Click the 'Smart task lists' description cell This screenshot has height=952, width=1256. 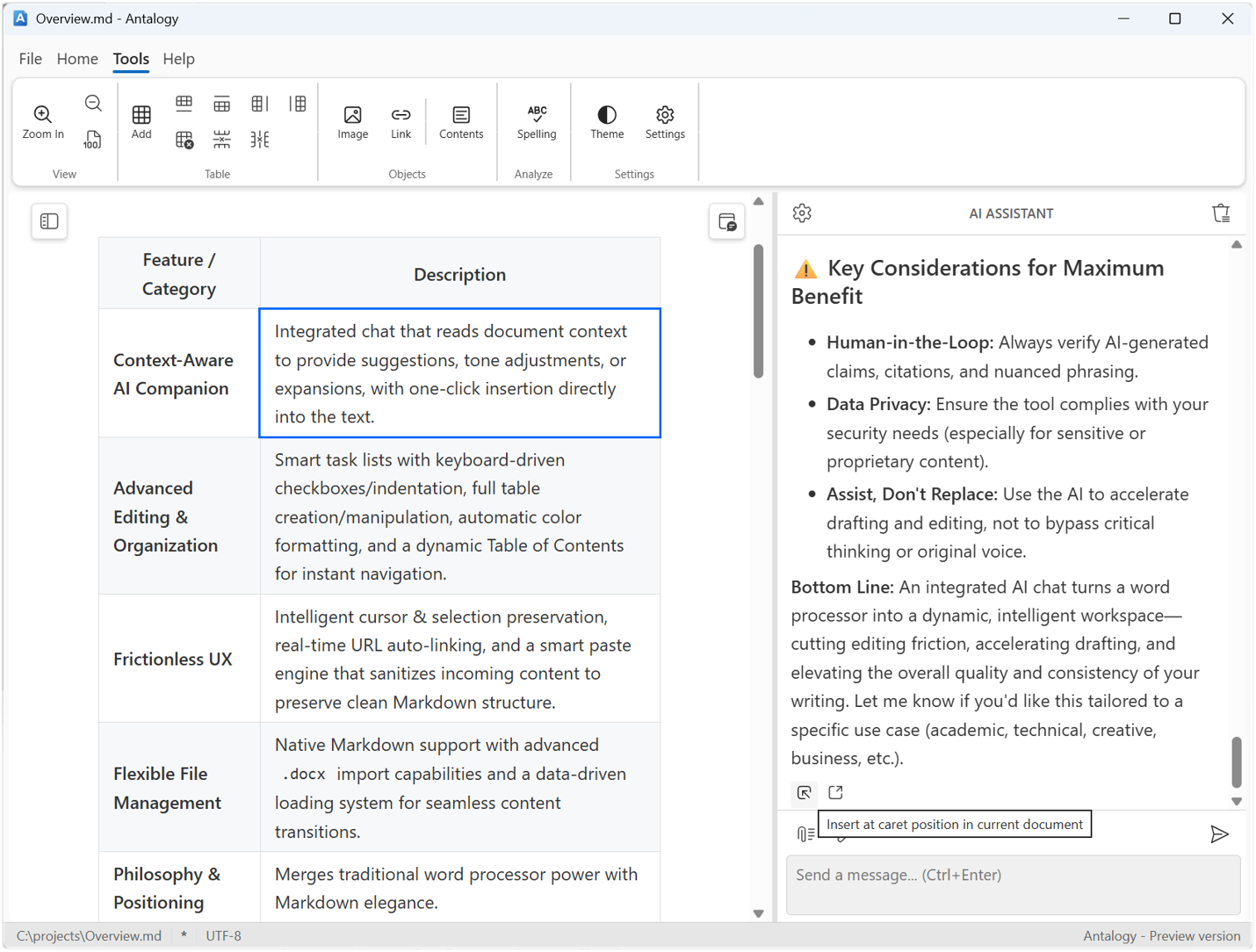460,516
